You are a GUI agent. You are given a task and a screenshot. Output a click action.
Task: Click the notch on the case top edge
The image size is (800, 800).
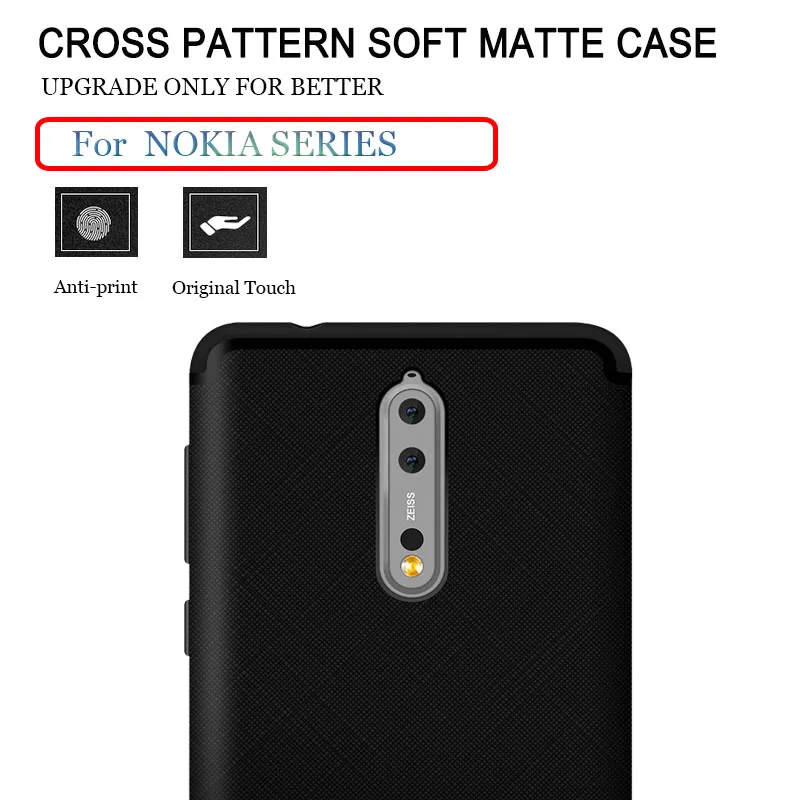306,326
